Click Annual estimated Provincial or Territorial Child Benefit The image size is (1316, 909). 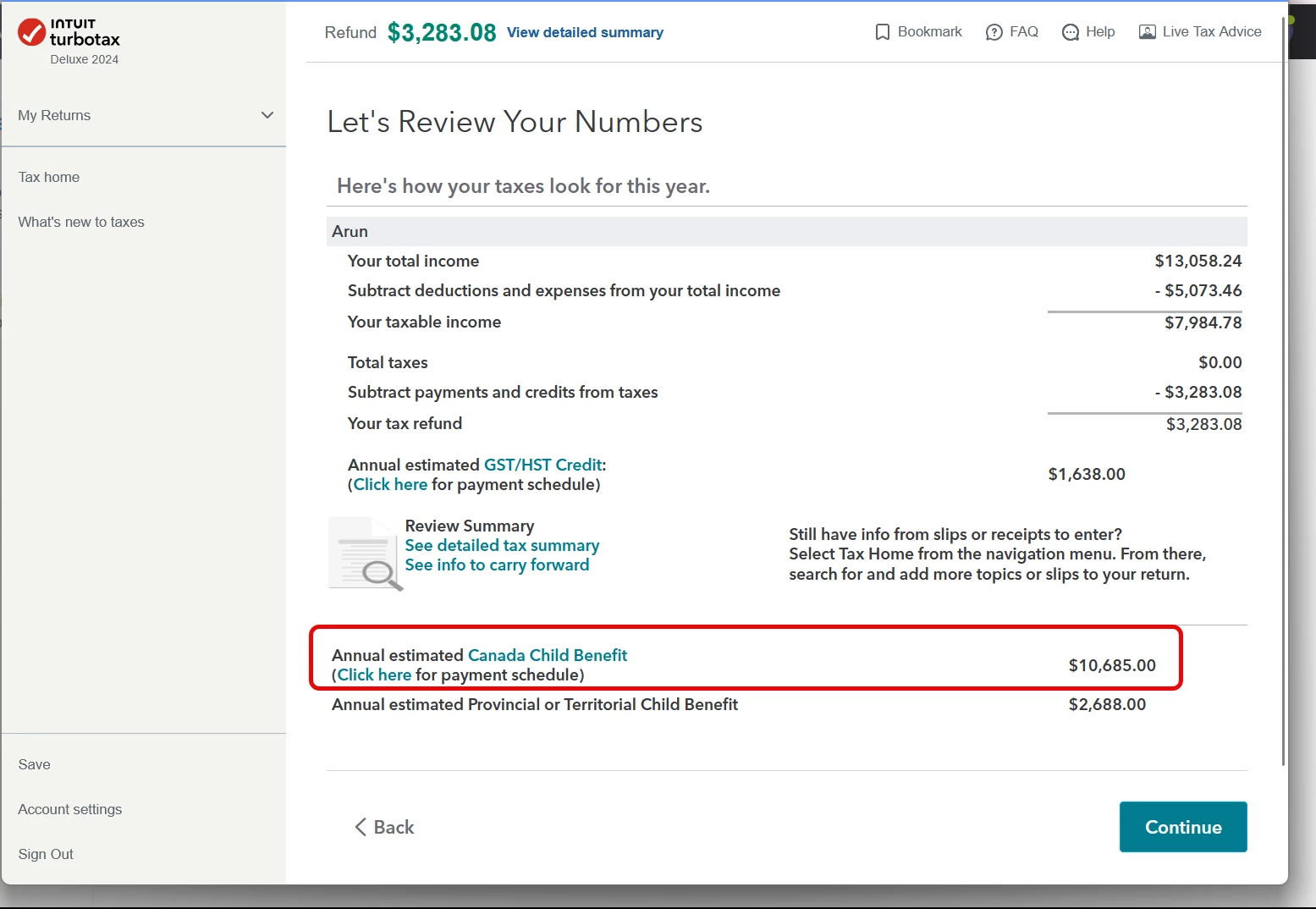[x=535, y=704]
